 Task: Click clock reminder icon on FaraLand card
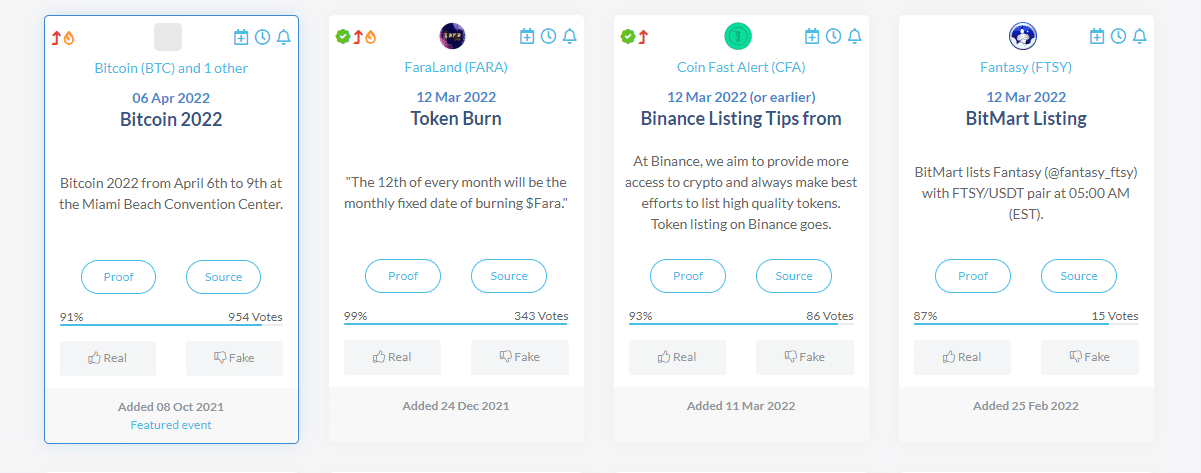[x=548, y=36]
